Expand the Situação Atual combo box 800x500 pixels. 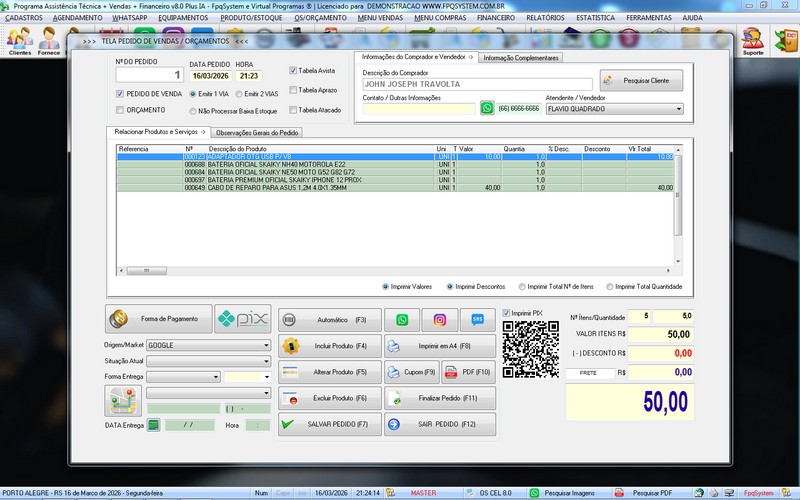coord(266,360)
